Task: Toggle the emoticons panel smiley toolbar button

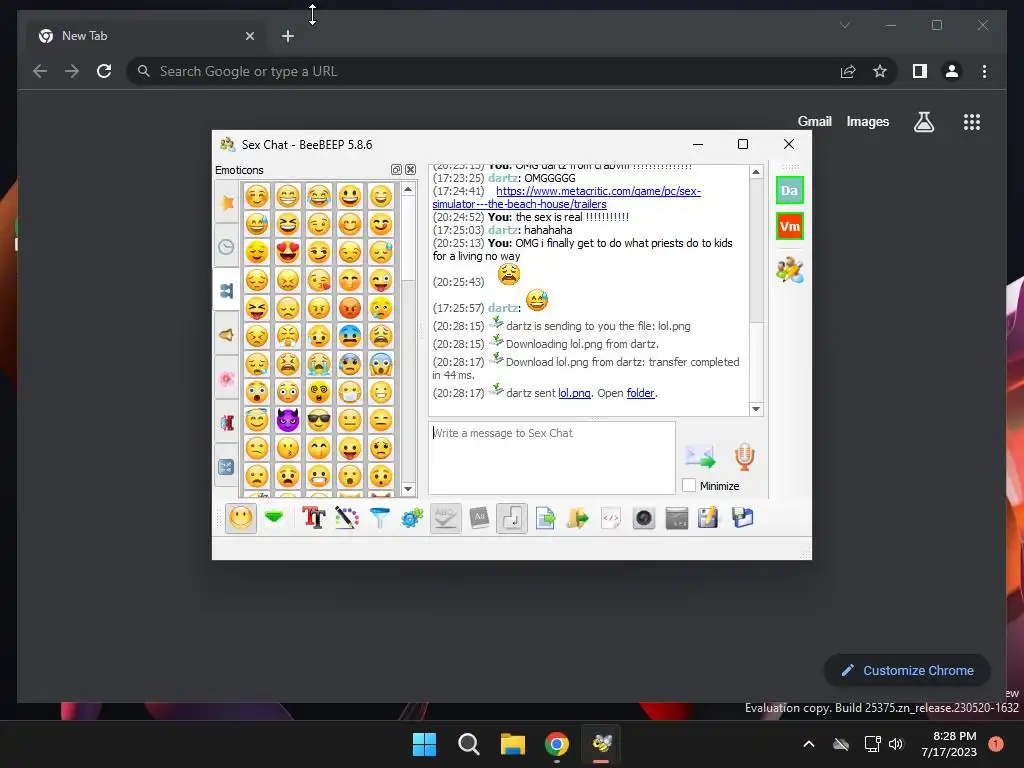Action: coord(240,519)
